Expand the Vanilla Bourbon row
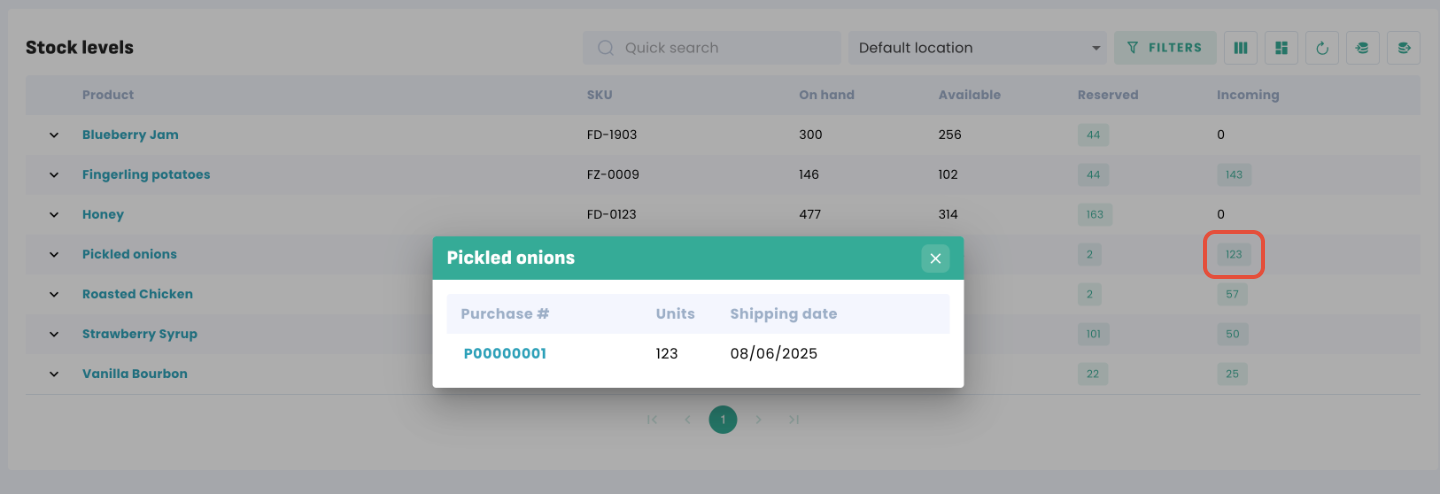 point(54,374)
